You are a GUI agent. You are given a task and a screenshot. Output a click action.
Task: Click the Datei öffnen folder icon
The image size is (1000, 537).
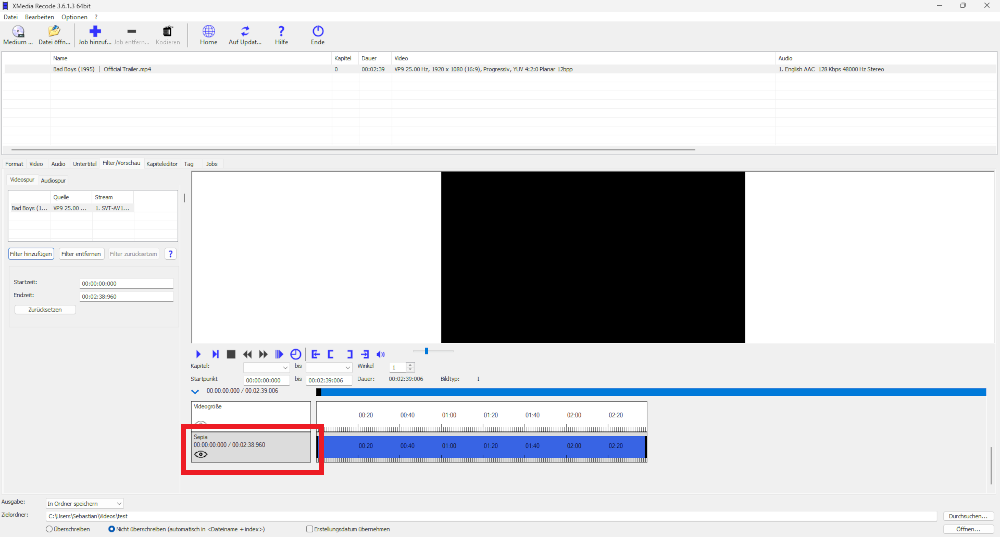[x=54, y=31]
